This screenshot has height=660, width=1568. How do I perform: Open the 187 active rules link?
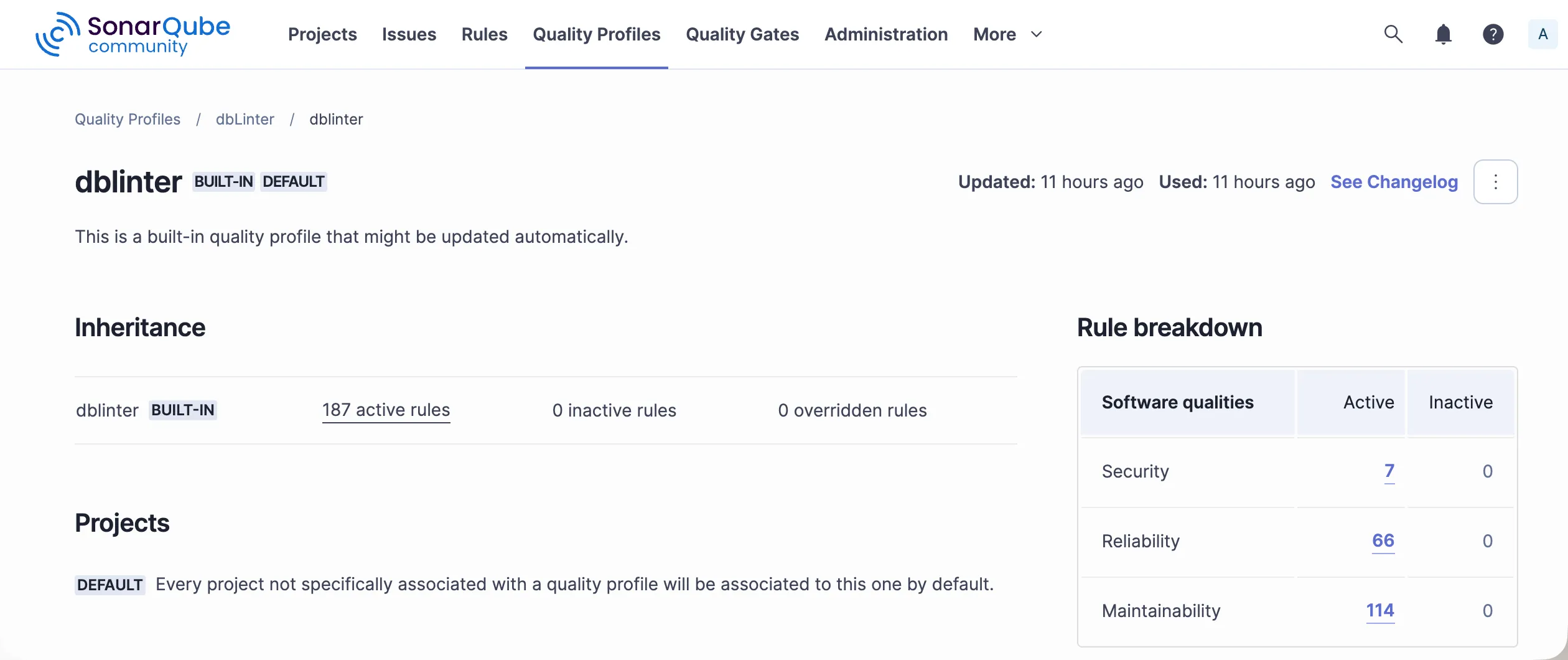pos(386,410)
